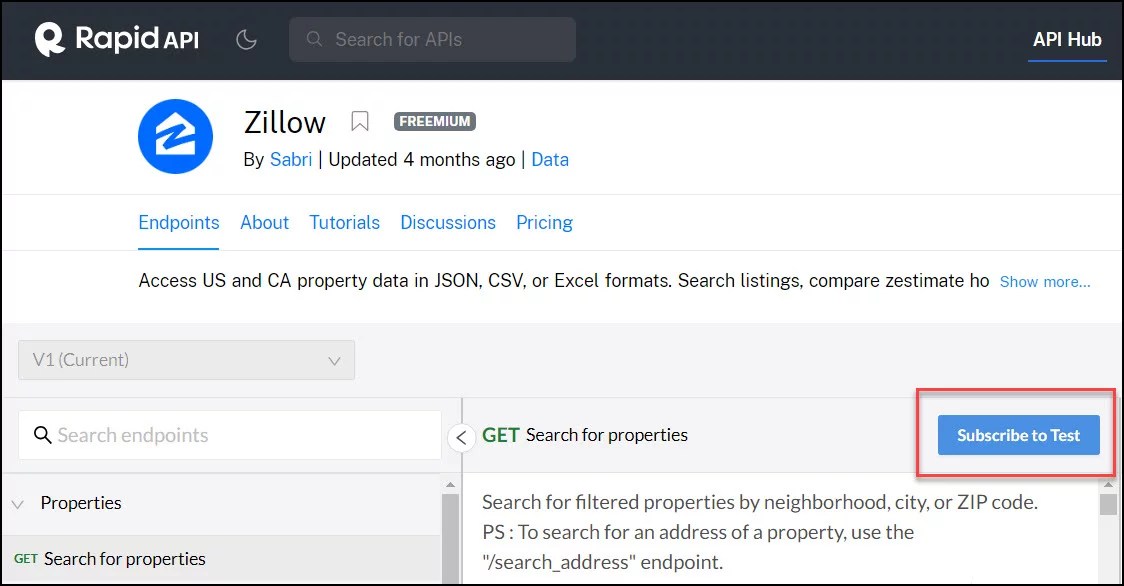Screen dimensions: 1124x586
Task: Open the V1 (Current) version dropdown
Action: coord(186,360)
